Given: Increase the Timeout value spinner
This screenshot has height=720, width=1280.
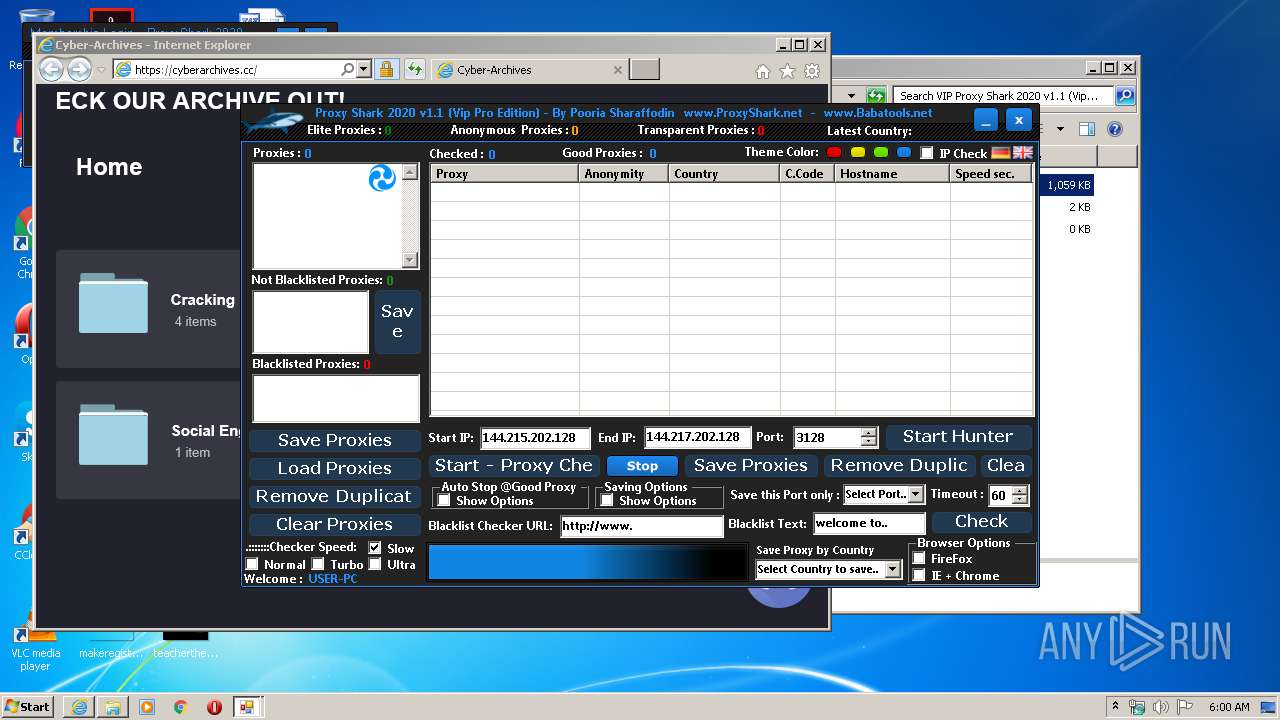Looking at the screenshot, I should [x=1019, y=491].
